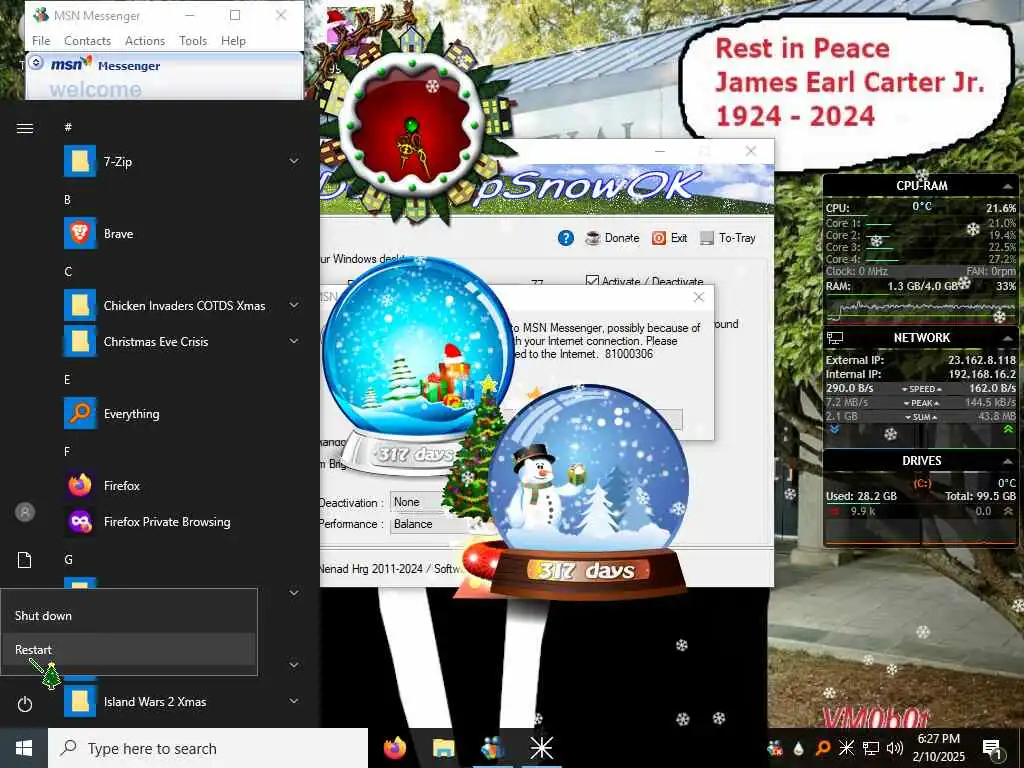Toggle the Activate / Deactivate checkbox
1024x768 pixels.
[592, 281]
